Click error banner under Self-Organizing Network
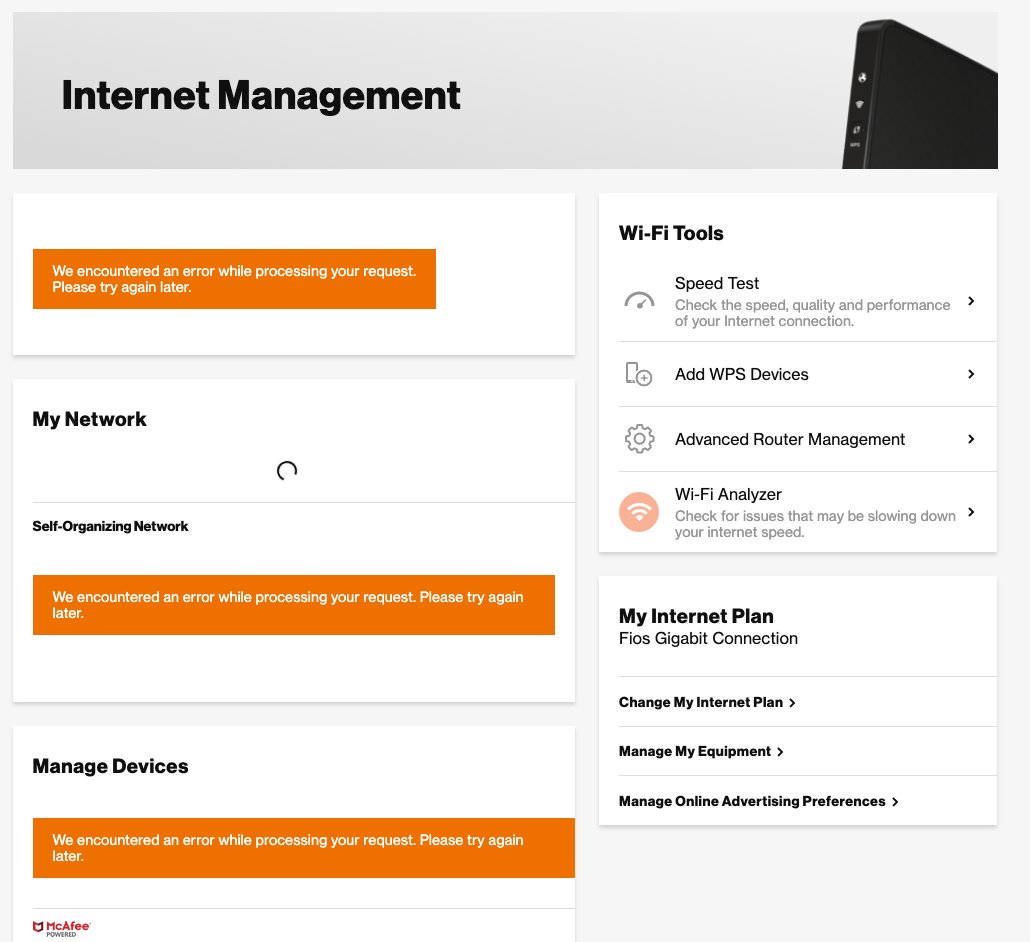The image size is (1030, 942). [x=294, y=605]
